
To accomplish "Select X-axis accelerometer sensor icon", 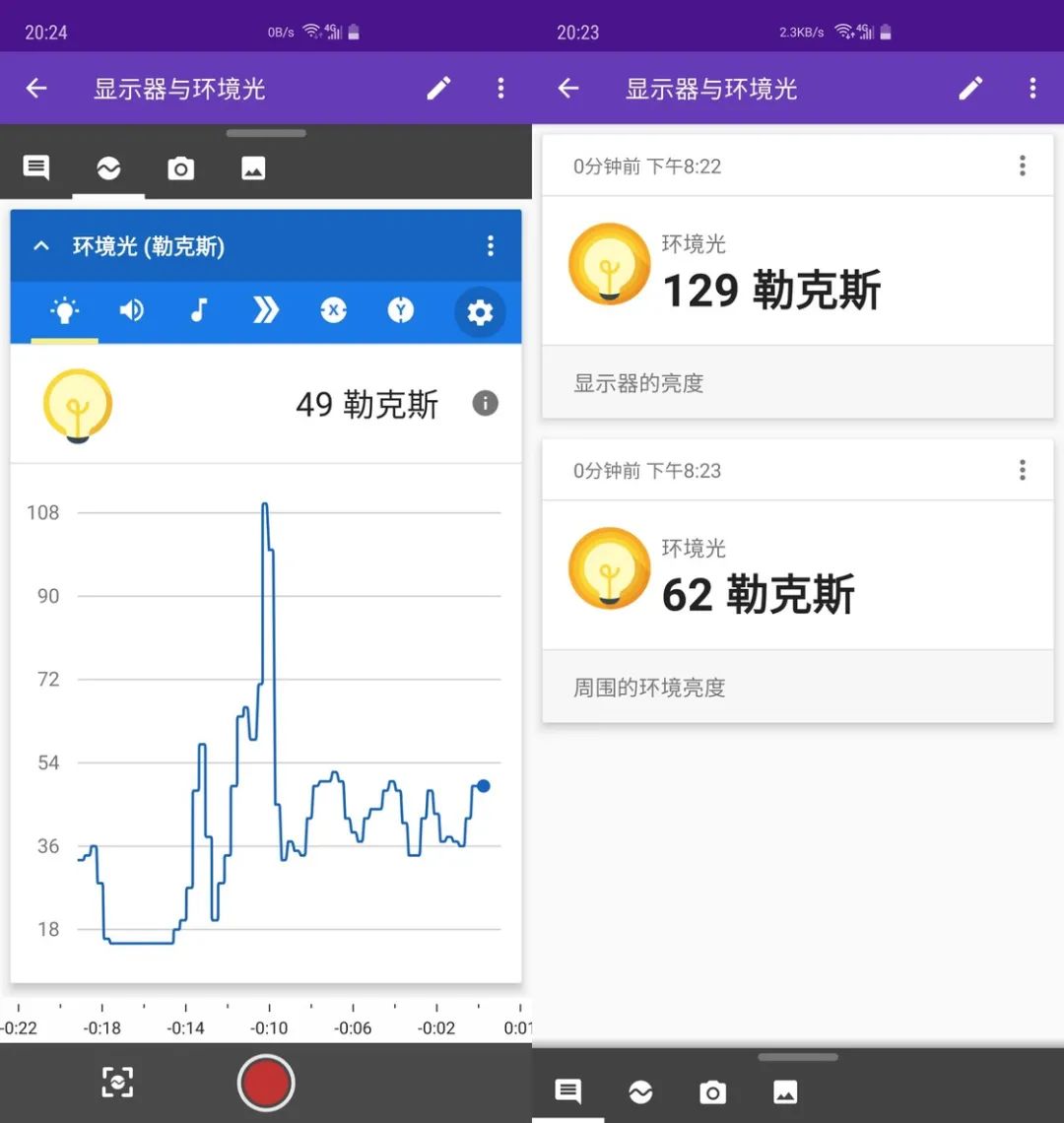I will pos(333,311).
